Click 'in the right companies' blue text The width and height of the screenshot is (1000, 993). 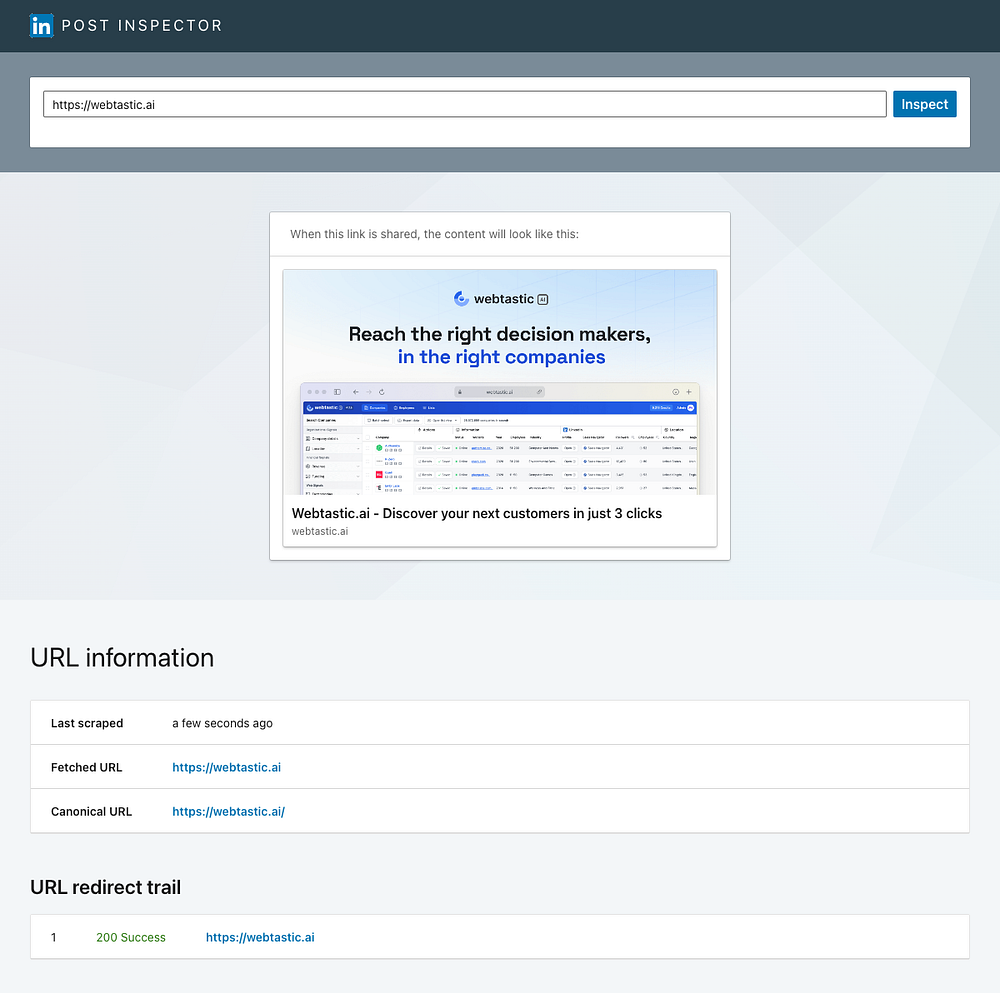(501, 357)
